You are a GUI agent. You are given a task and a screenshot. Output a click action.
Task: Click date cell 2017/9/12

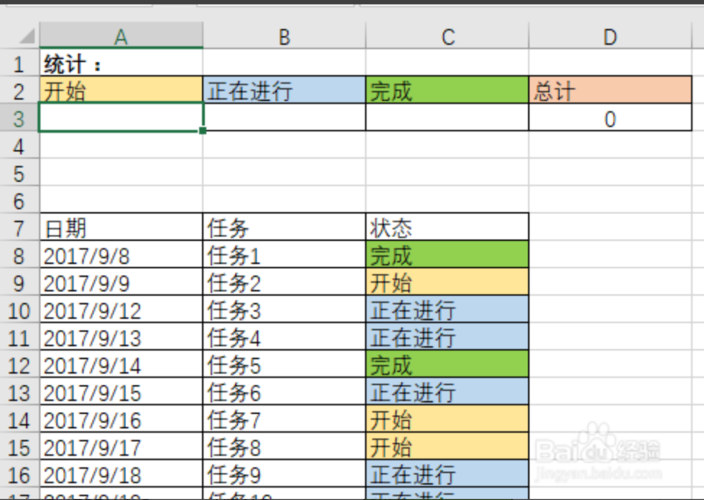pyautogui.click(x=121, y=310)
